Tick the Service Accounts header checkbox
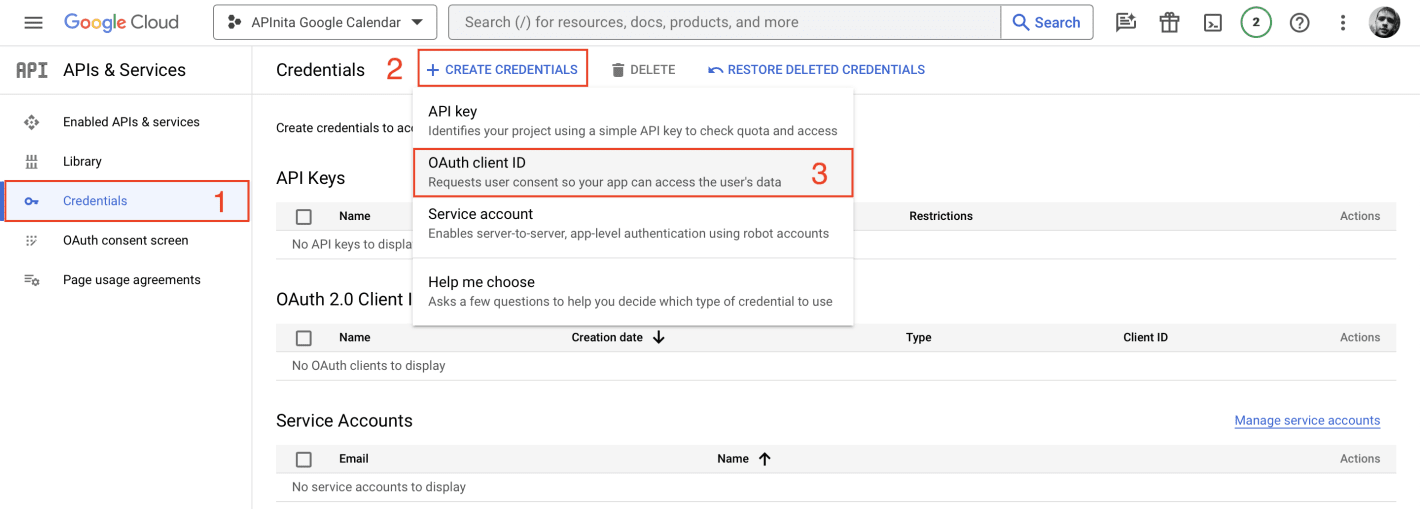 coord(304,459)
